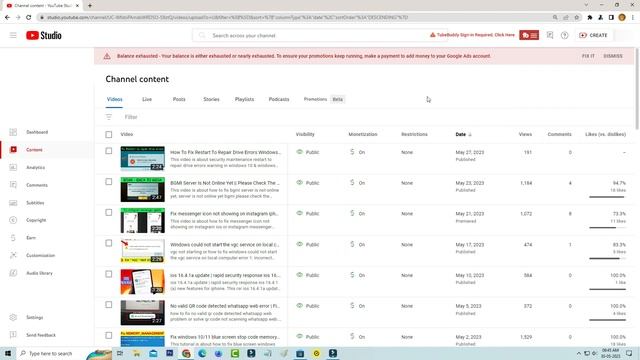This screenshot has width=640, height=360.
Task: Select the Restart To Repair Drive Errors video checkbox
Action: coord(109,151)
